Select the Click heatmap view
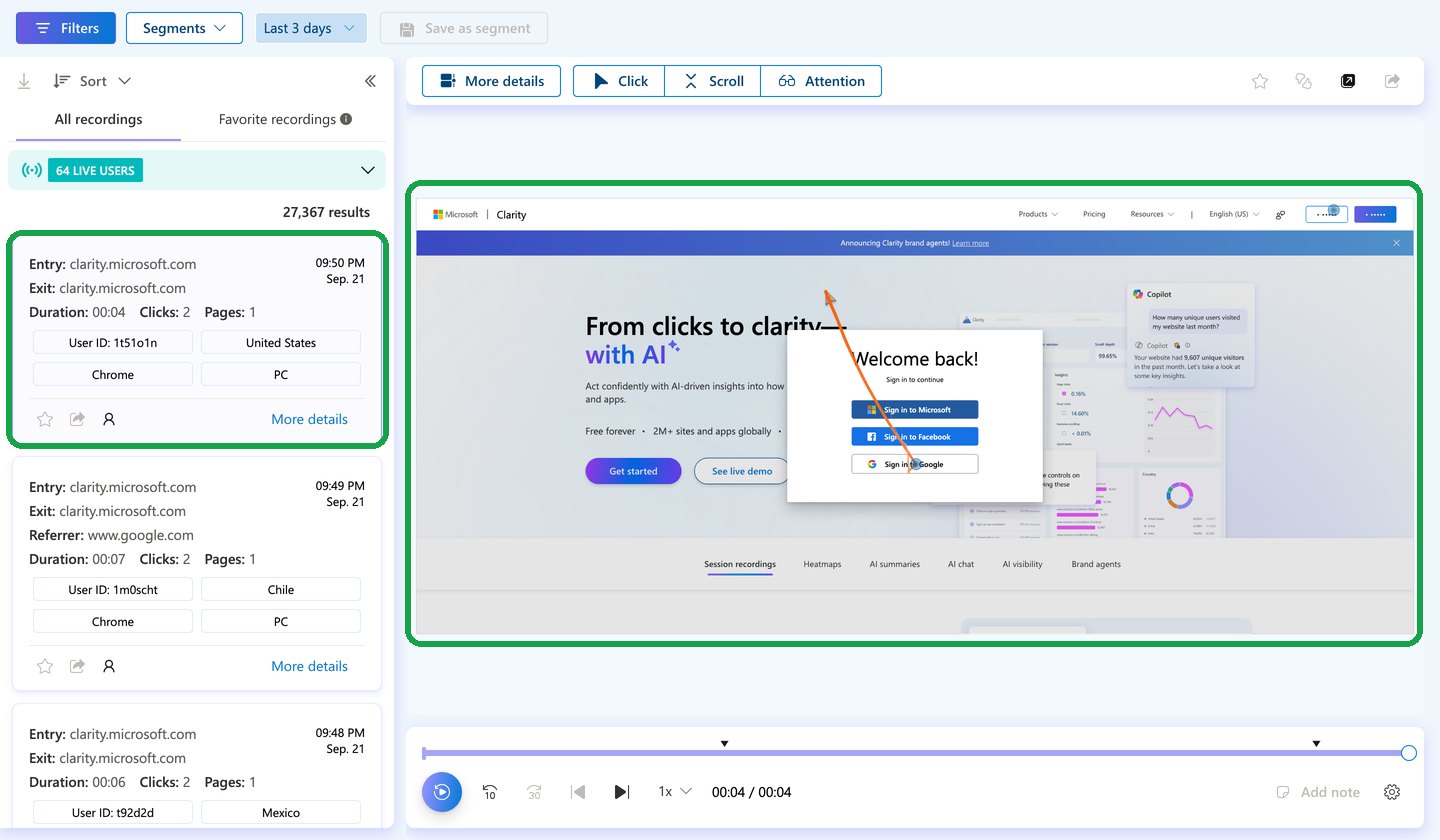Screen dimensions: 1440x840 (x=619, y=81)
